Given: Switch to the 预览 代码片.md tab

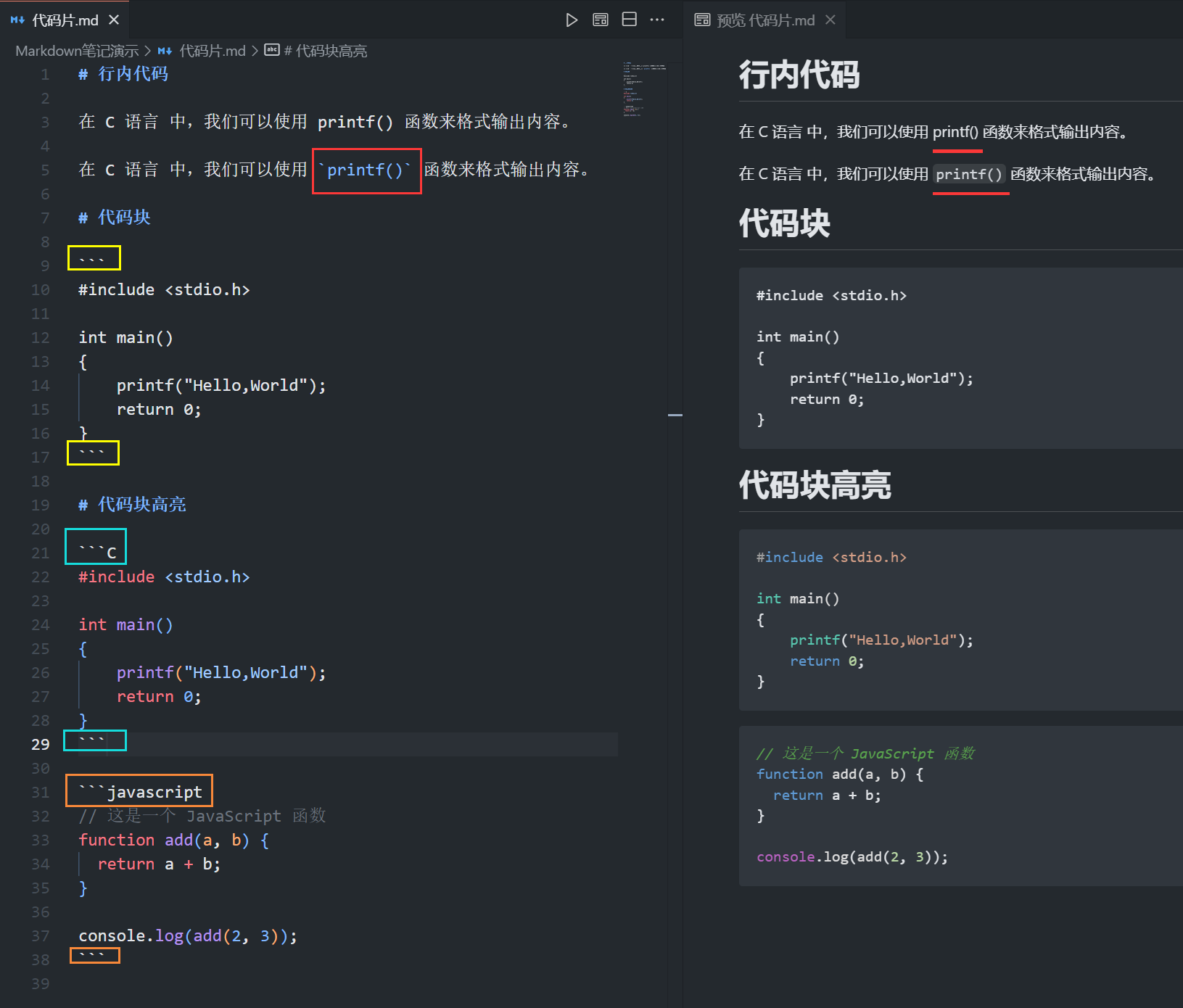Looking at the screenshot, I should click(x=765, y=20).
